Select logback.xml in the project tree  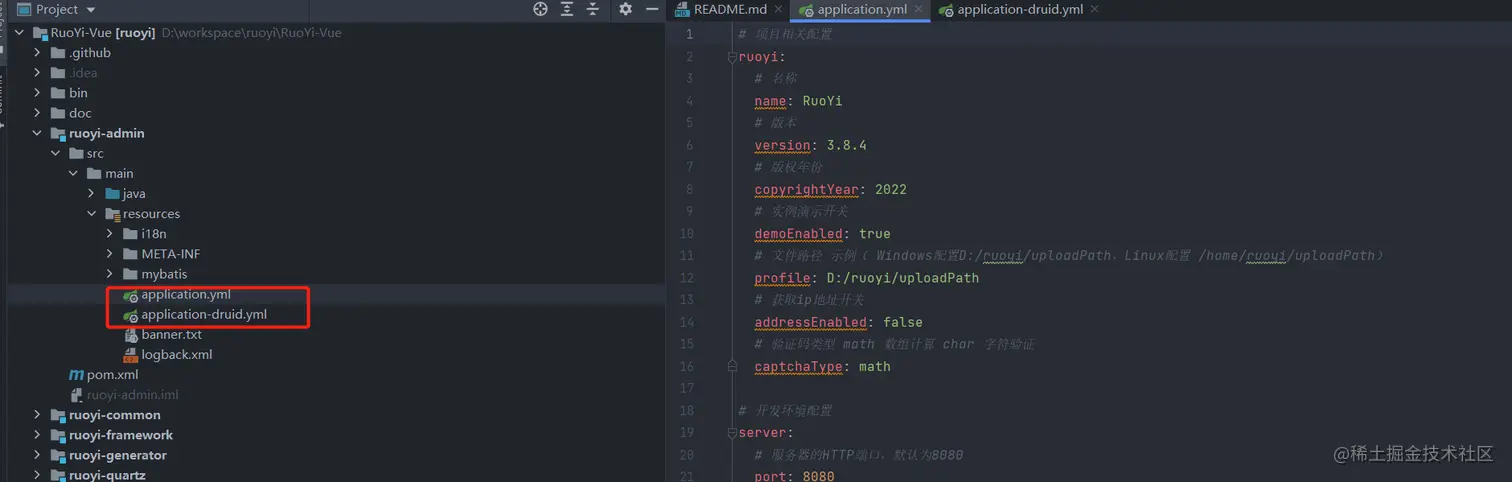(176, 355)
